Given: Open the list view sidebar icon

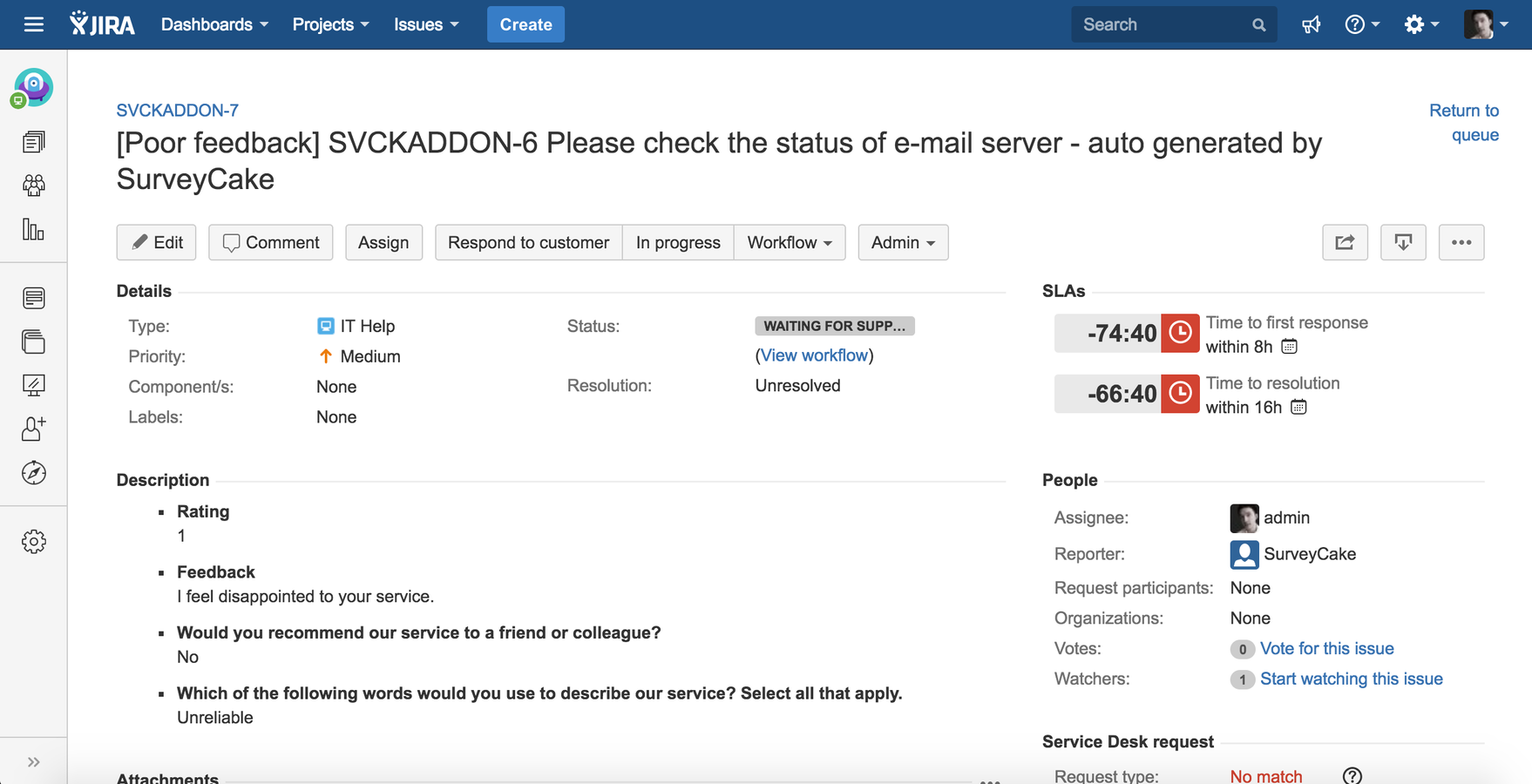Looking at the screenshot, I should 34,298.
